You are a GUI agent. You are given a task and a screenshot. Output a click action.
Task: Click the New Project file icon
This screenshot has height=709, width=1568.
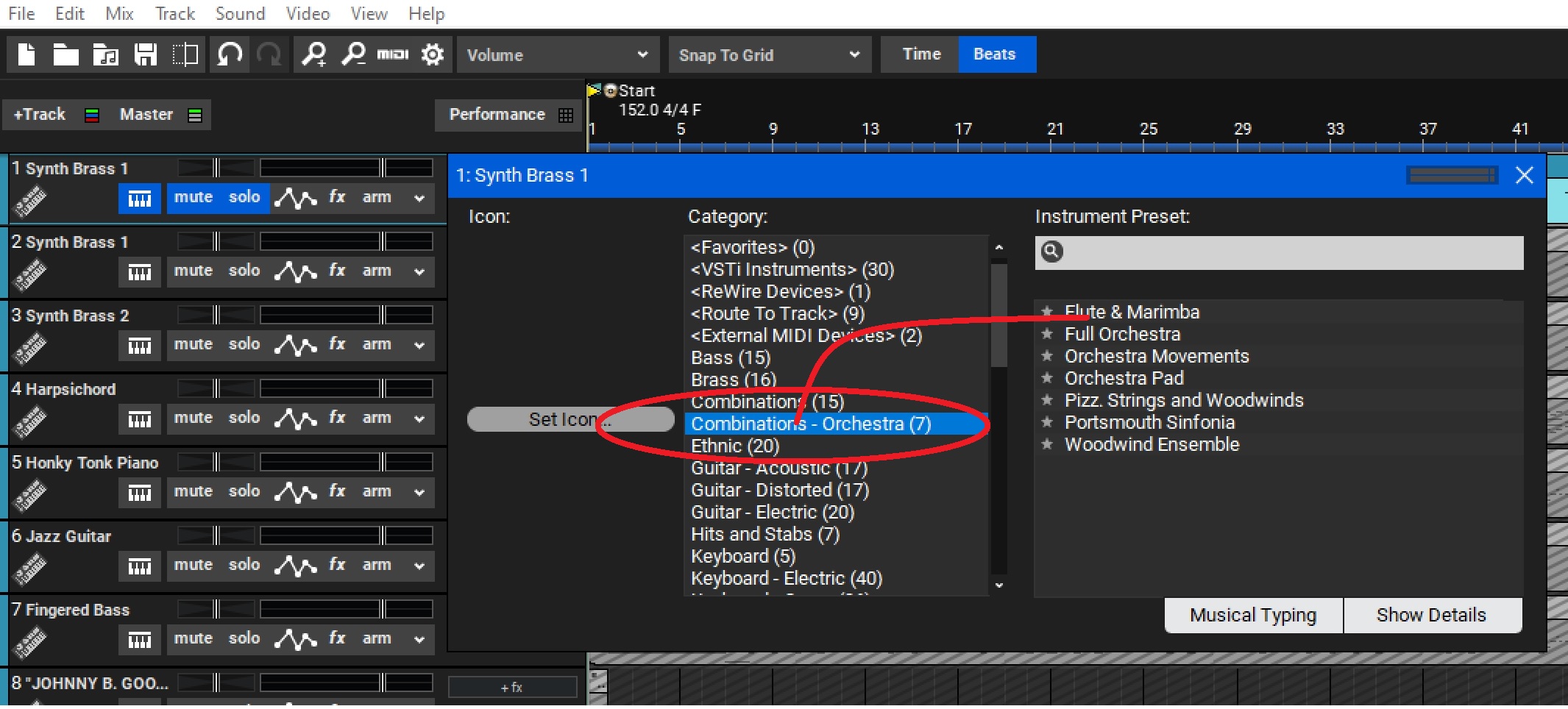point(26,55)
